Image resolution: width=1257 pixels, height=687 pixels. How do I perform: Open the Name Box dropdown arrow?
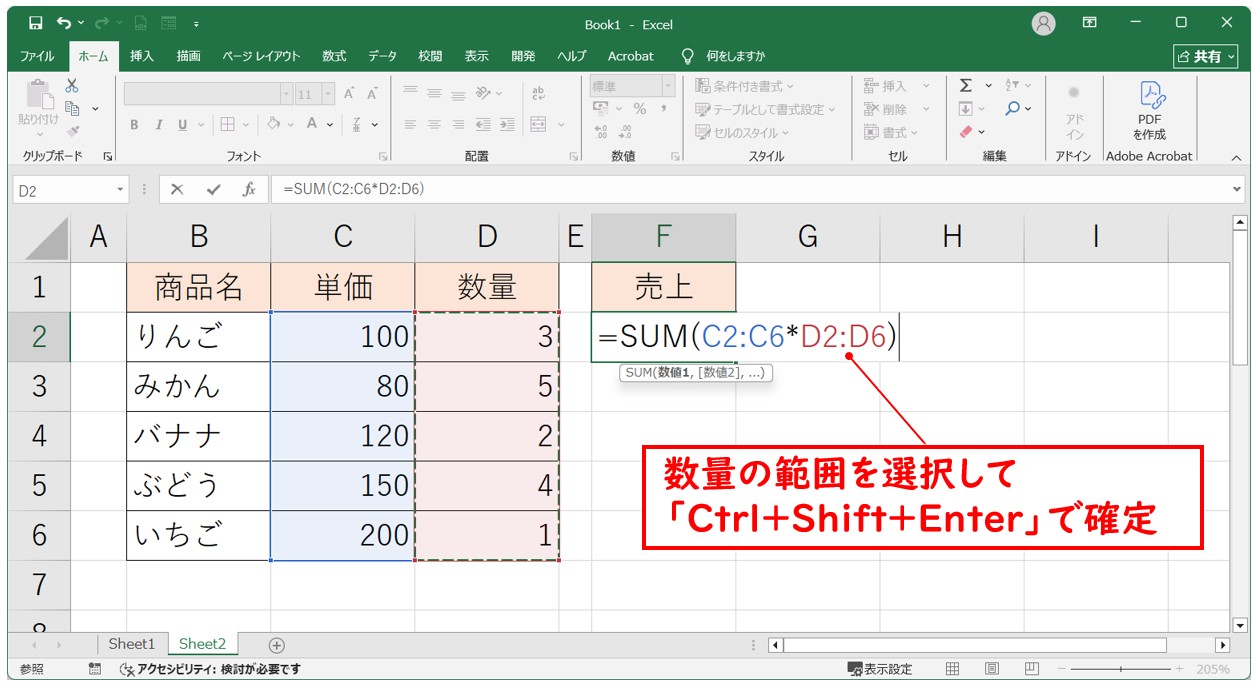121,189
